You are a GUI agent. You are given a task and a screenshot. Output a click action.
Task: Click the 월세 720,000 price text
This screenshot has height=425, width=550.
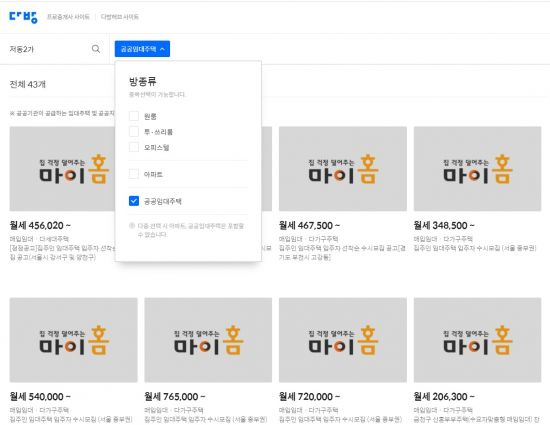[x=309, y=397]
